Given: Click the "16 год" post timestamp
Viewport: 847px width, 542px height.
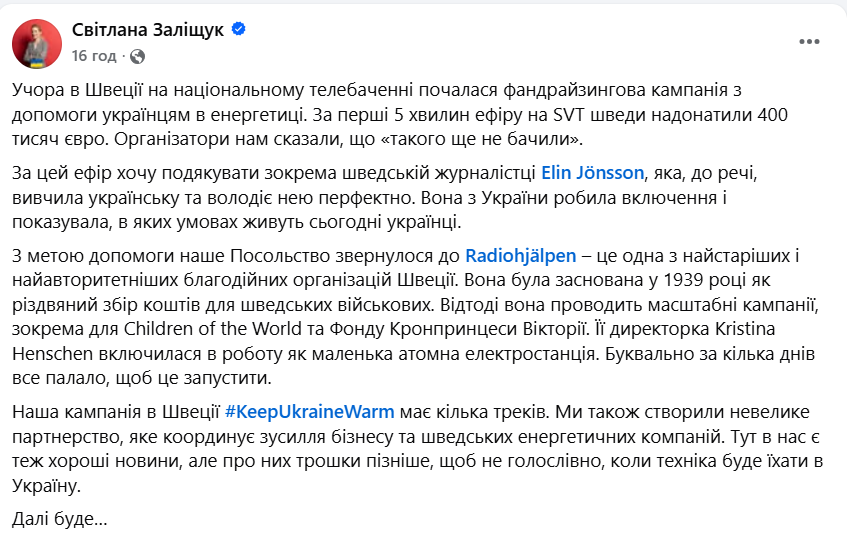Looking at the screenshot, I should pos(94,56).
